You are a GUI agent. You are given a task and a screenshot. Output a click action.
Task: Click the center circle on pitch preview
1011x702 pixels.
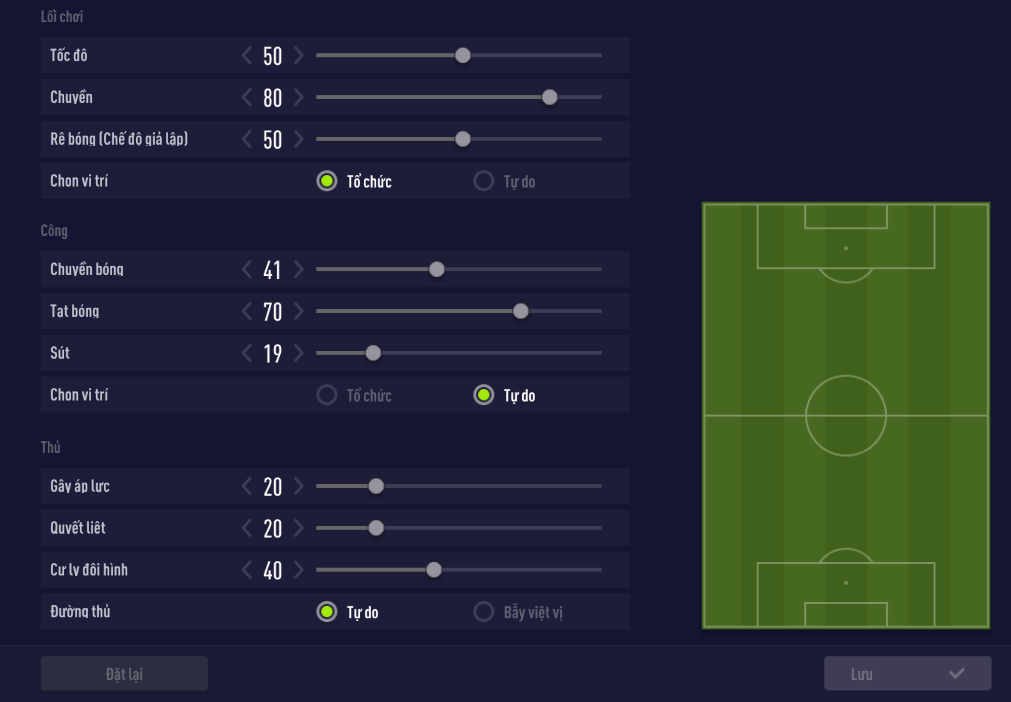[846, 415]
